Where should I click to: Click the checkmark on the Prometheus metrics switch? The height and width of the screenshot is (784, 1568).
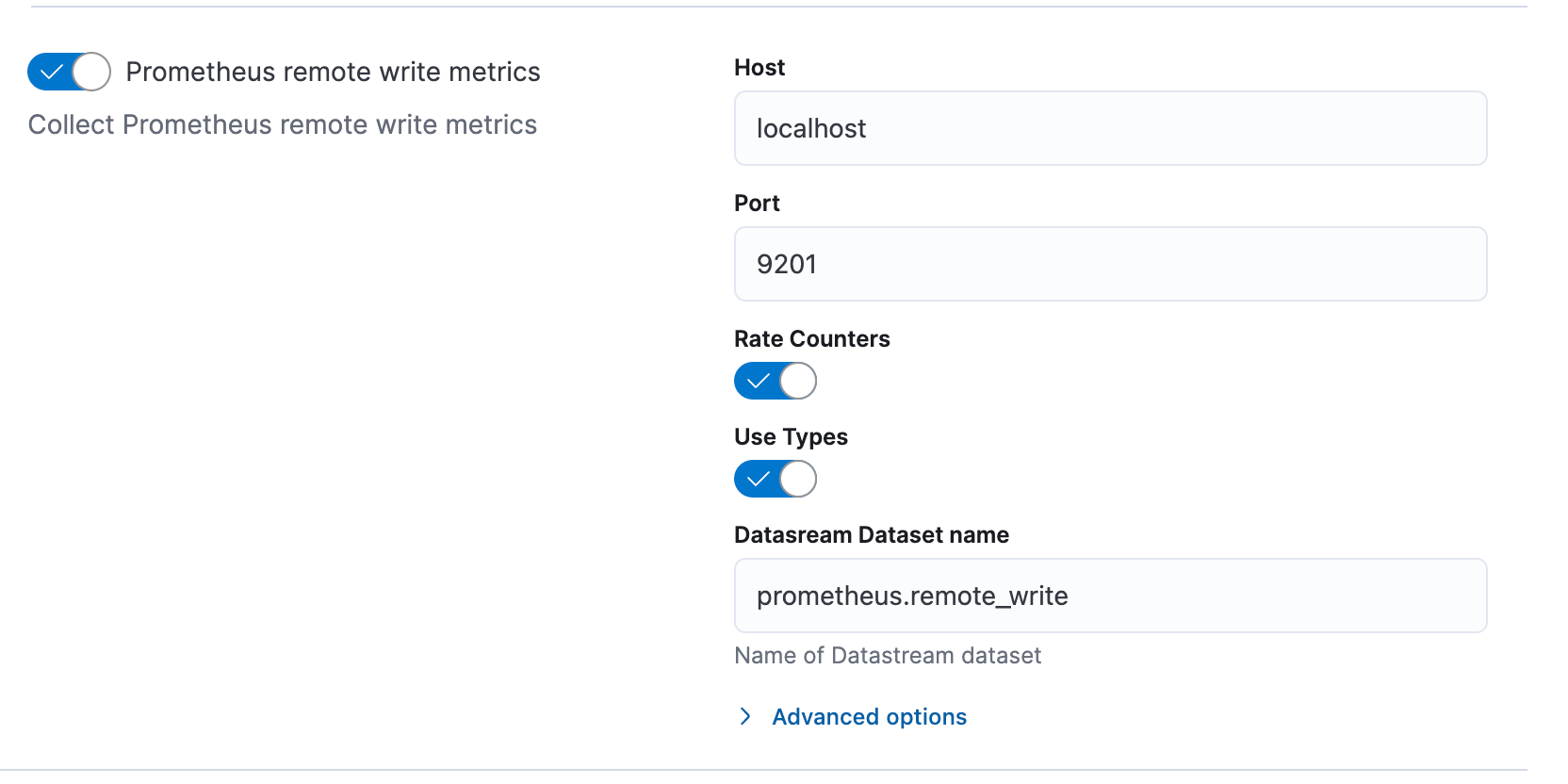(52, 72)
